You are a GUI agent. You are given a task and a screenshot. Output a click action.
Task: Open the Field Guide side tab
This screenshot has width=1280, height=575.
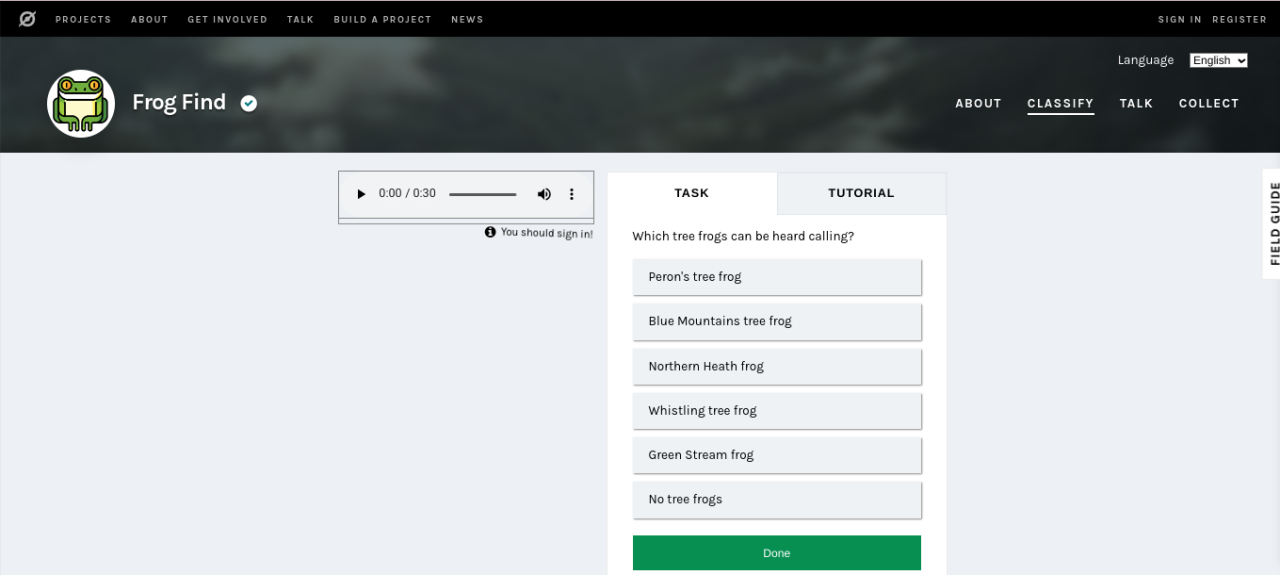coord(1272,224)
